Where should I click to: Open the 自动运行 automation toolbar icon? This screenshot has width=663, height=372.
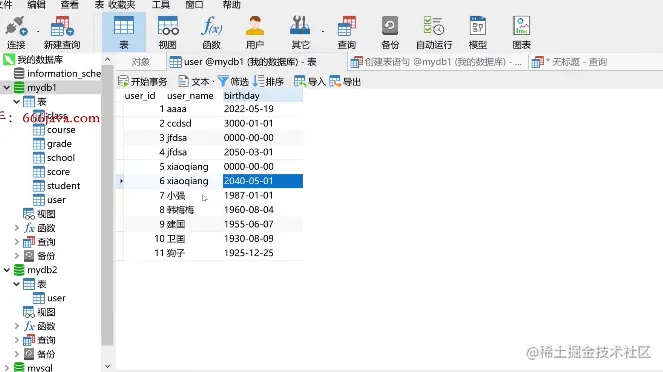pyautogui.click(x=434, y=32)
